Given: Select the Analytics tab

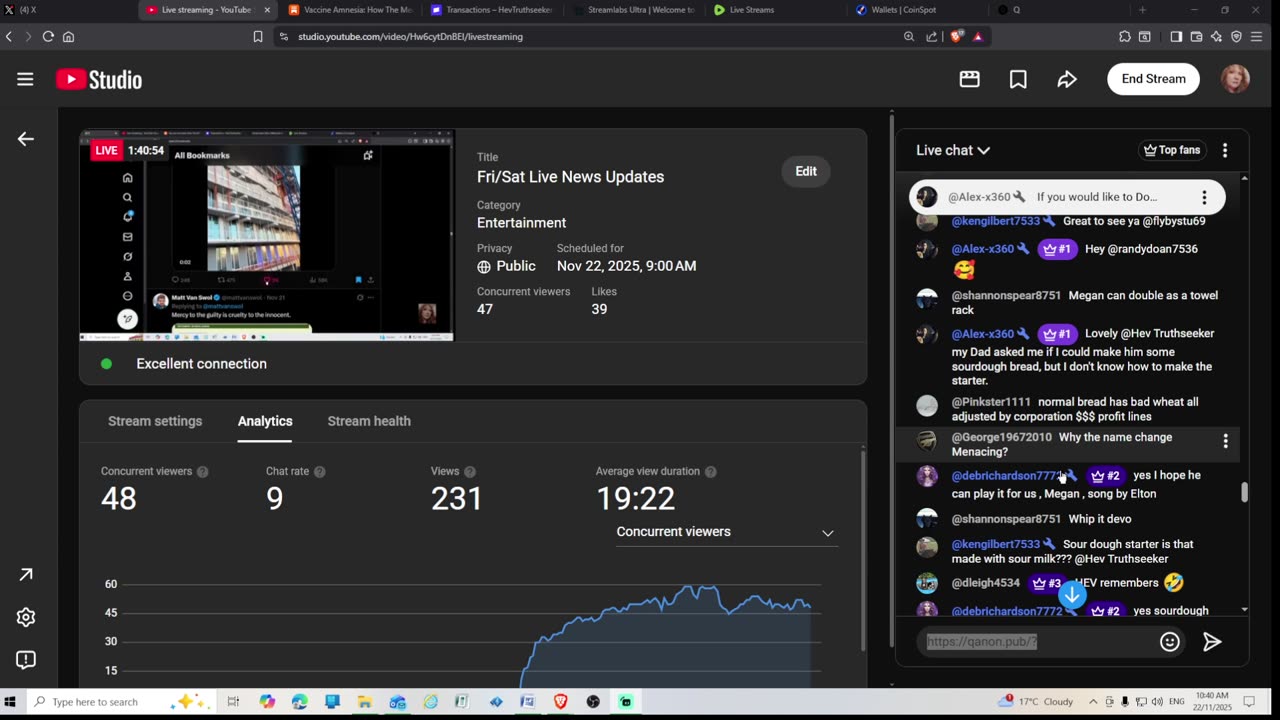Looking at the screenshot, I should tap(265, 421).
